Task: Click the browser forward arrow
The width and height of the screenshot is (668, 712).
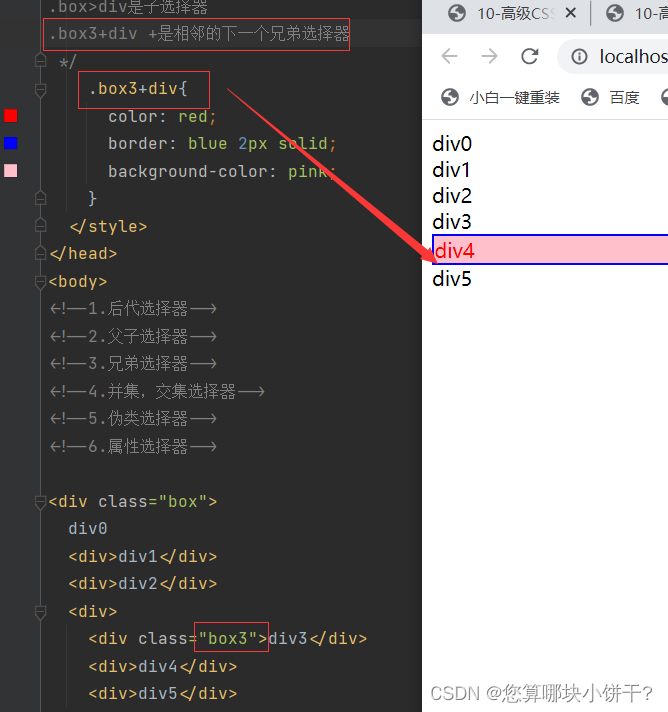Action: pyautogui.click(x=489, y=56)
